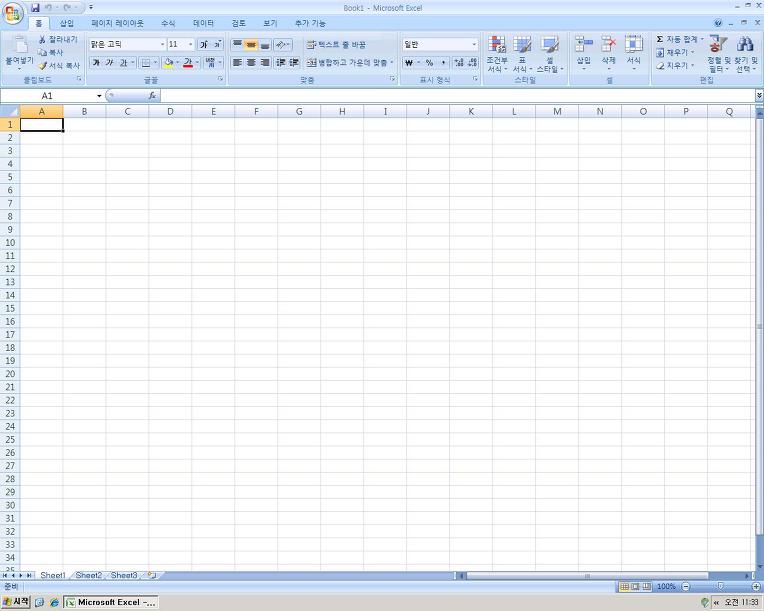Click the Undo arrow in quick access toolbar
Viewport: 764px width, 611px height.
48,8
